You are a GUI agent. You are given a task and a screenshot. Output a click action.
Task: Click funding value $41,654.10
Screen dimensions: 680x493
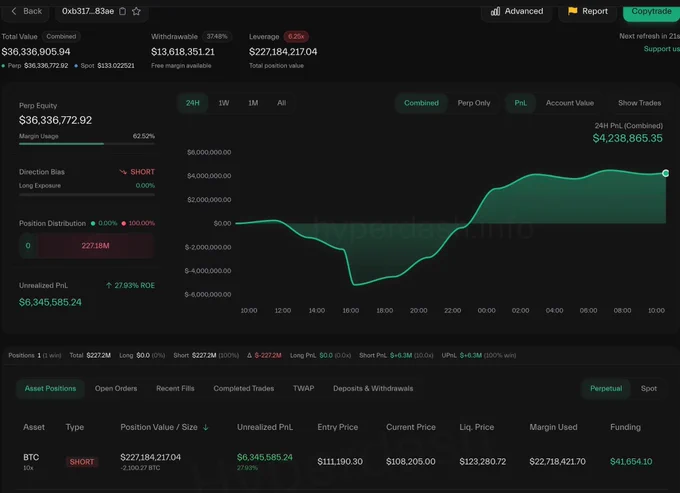coord(631,462)
